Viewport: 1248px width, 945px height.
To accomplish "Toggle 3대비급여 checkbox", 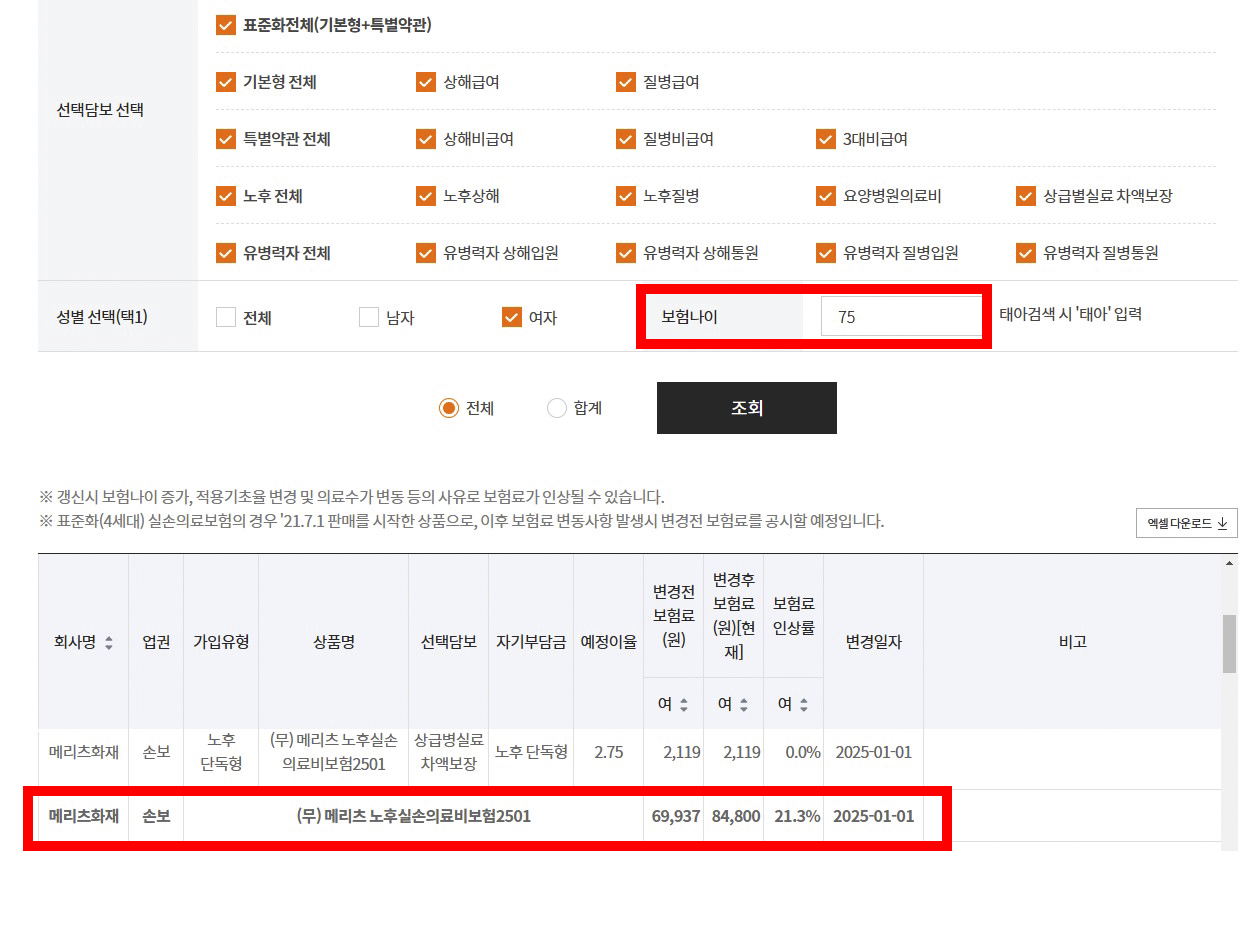I will pos(826,139).
